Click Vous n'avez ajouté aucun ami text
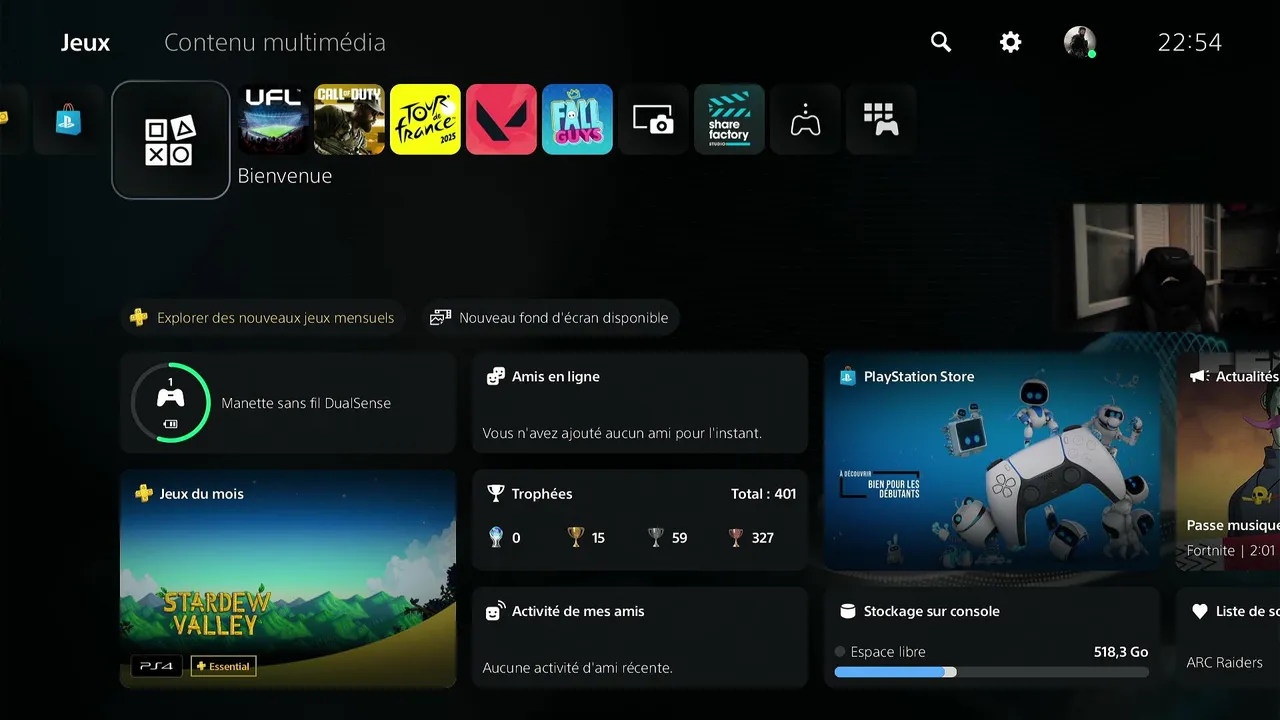This screenshot has height=720, width=1280. pos(622,434)
